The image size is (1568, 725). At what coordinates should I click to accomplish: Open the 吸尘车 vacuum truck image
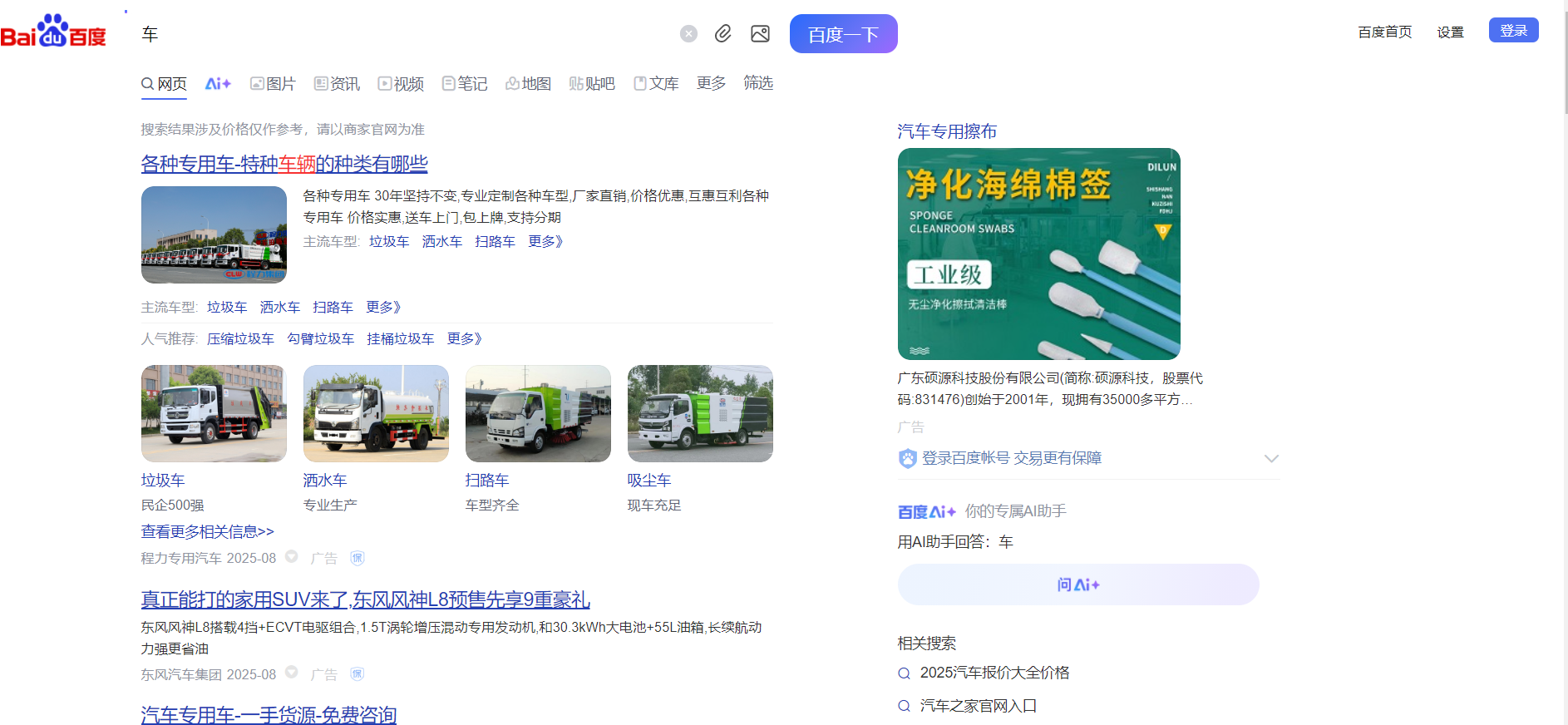point(700,413)
